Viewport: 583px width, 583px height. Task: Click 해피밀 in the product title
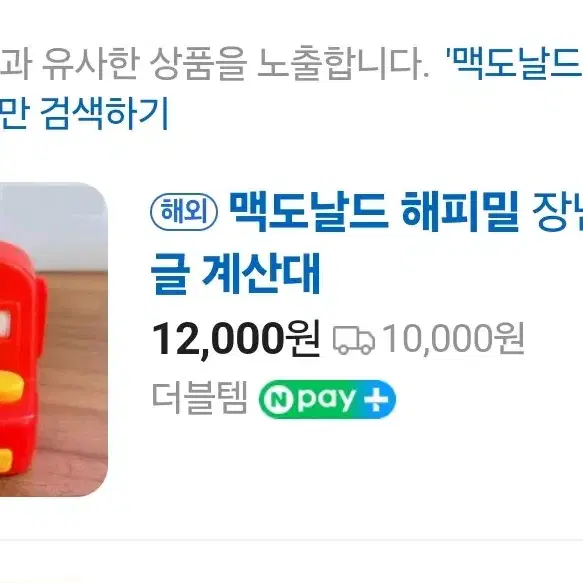click(x=460, y=211)
